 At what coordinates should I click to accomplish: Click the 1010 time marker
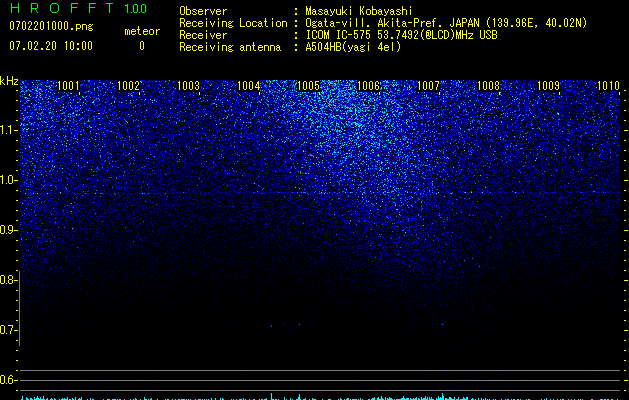pos(609,86)
